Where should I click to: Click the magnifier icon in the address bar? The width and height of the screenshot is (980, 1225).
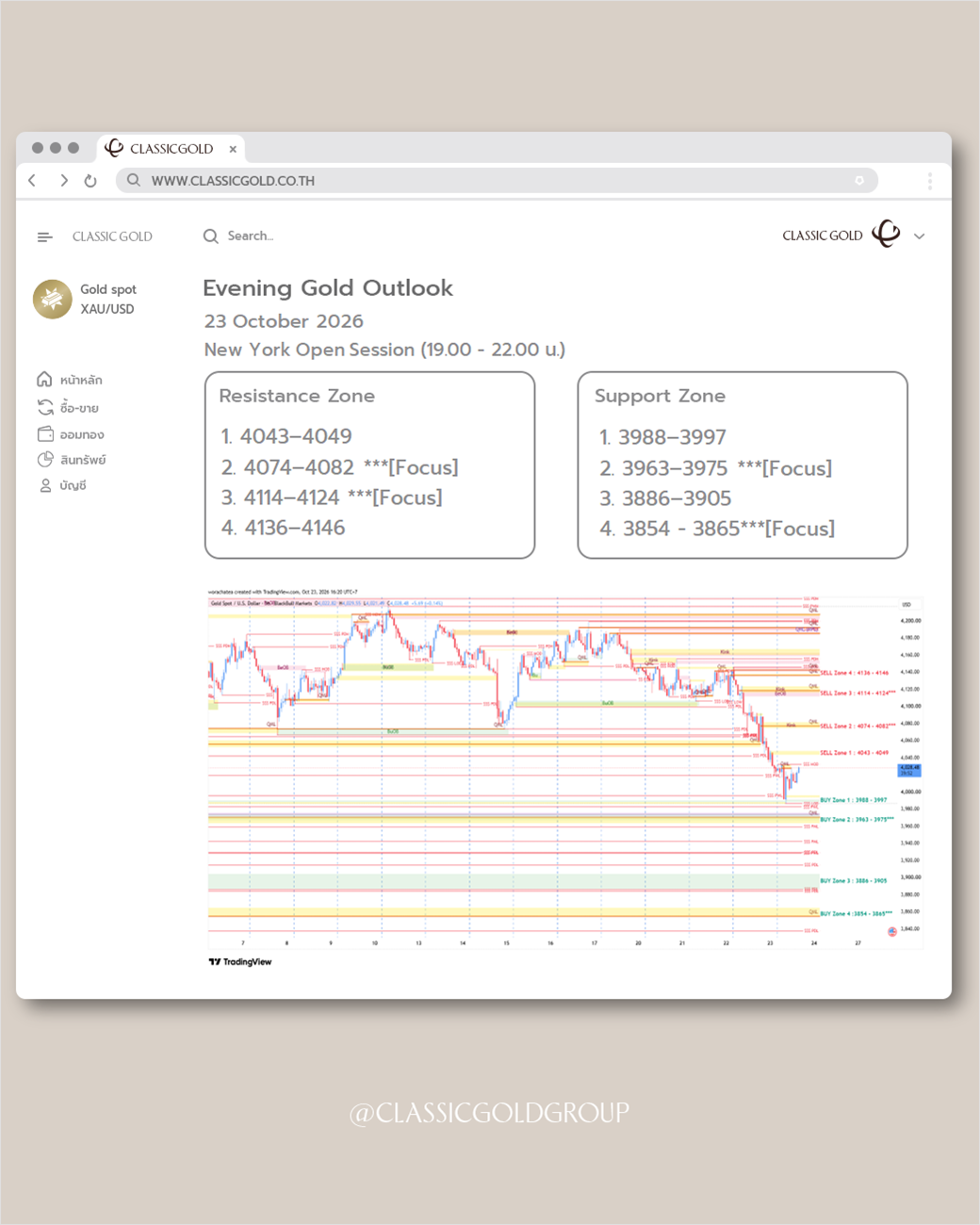point(134,180)
